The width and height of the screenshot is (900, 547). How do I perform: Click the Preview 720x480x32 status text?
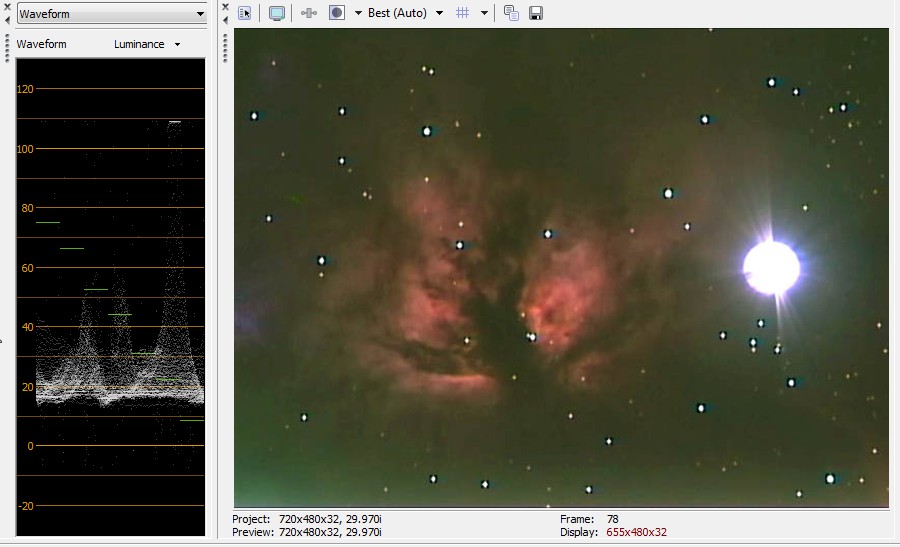pyautogui.click(x=307, y=532)
